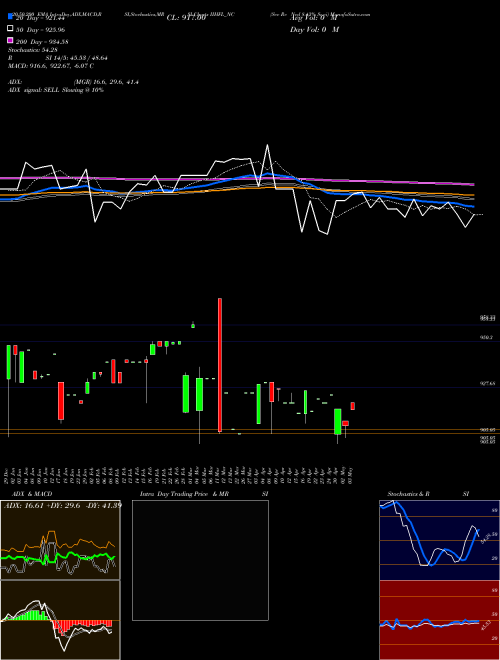The height and width of the screenshot is (660, 500).
Task: Click the 'ADX & MACD' panel title
Action: pos(32,494)
